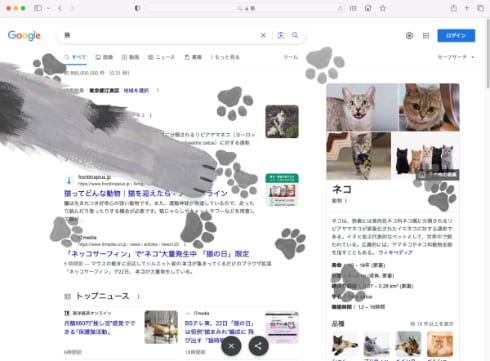Switch to the 画像 tab

click(x=104, y=57)
